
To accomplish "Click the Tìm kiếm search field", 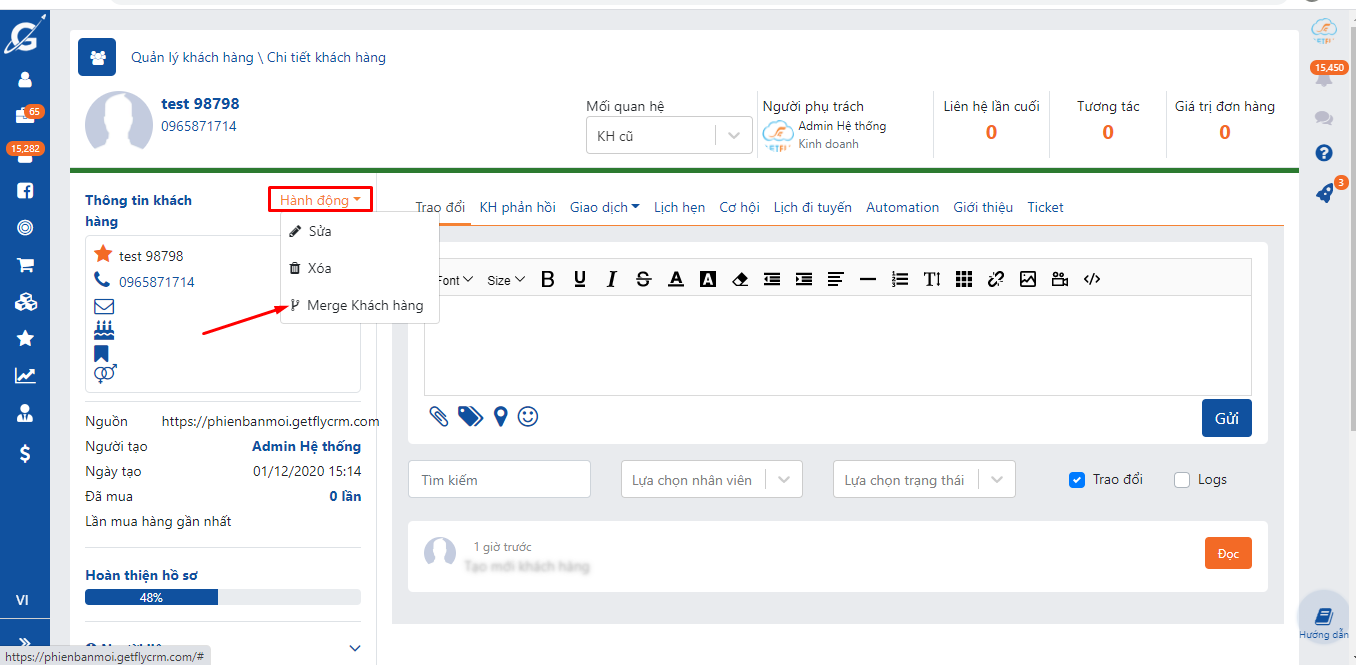I will [499, 480].
